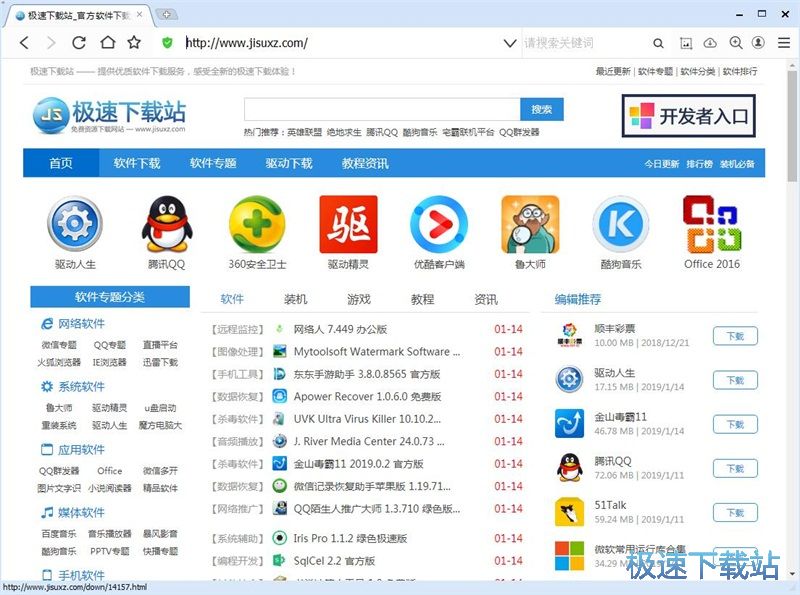Focus the site search input field
Screen dimensions: 800x595
[x=382, y=109]
